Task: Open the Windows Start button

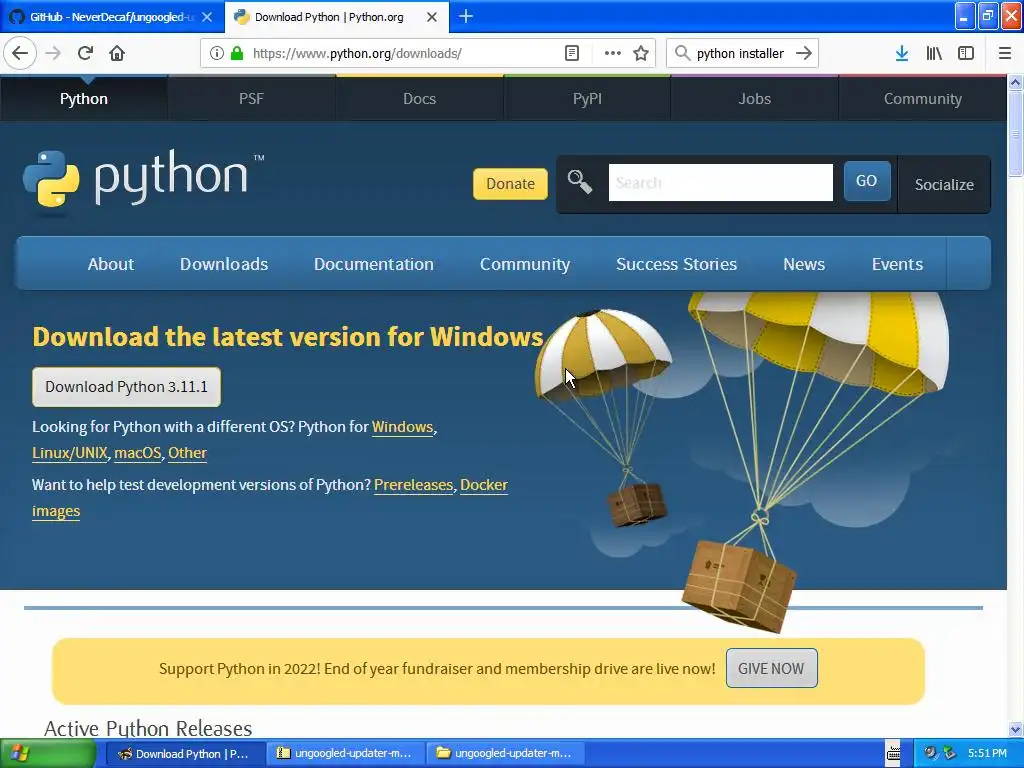Action: tap(48, 754)
